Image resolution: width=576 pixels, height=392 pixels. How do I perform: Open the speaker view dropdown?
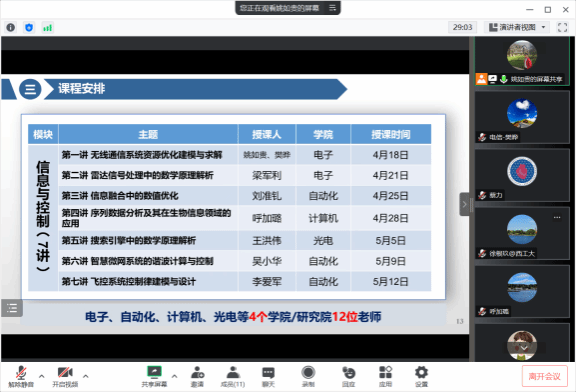tap(518, 27)
